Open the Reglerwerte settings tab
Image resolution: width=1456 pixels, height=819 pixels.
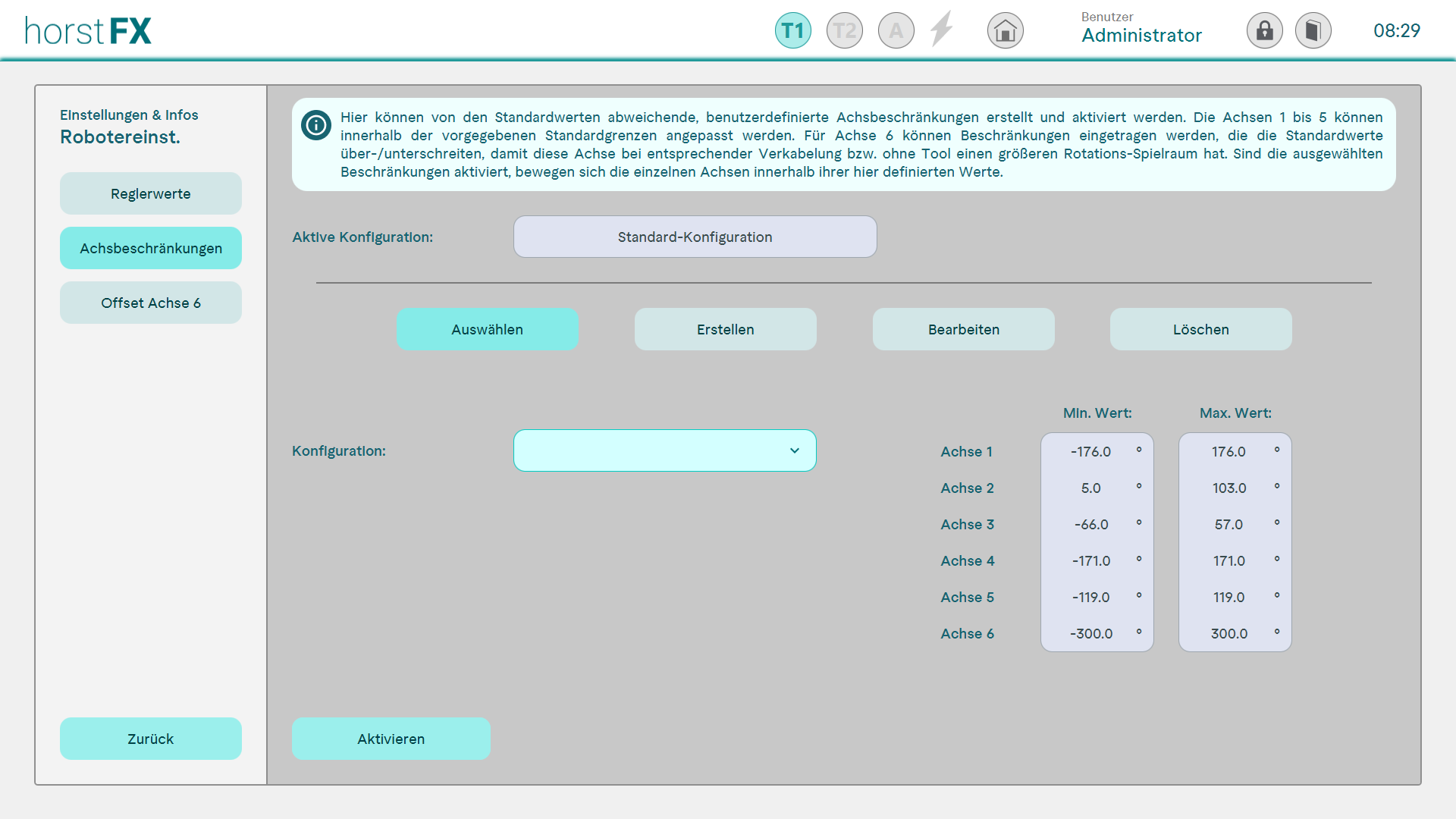coord(150,193)
